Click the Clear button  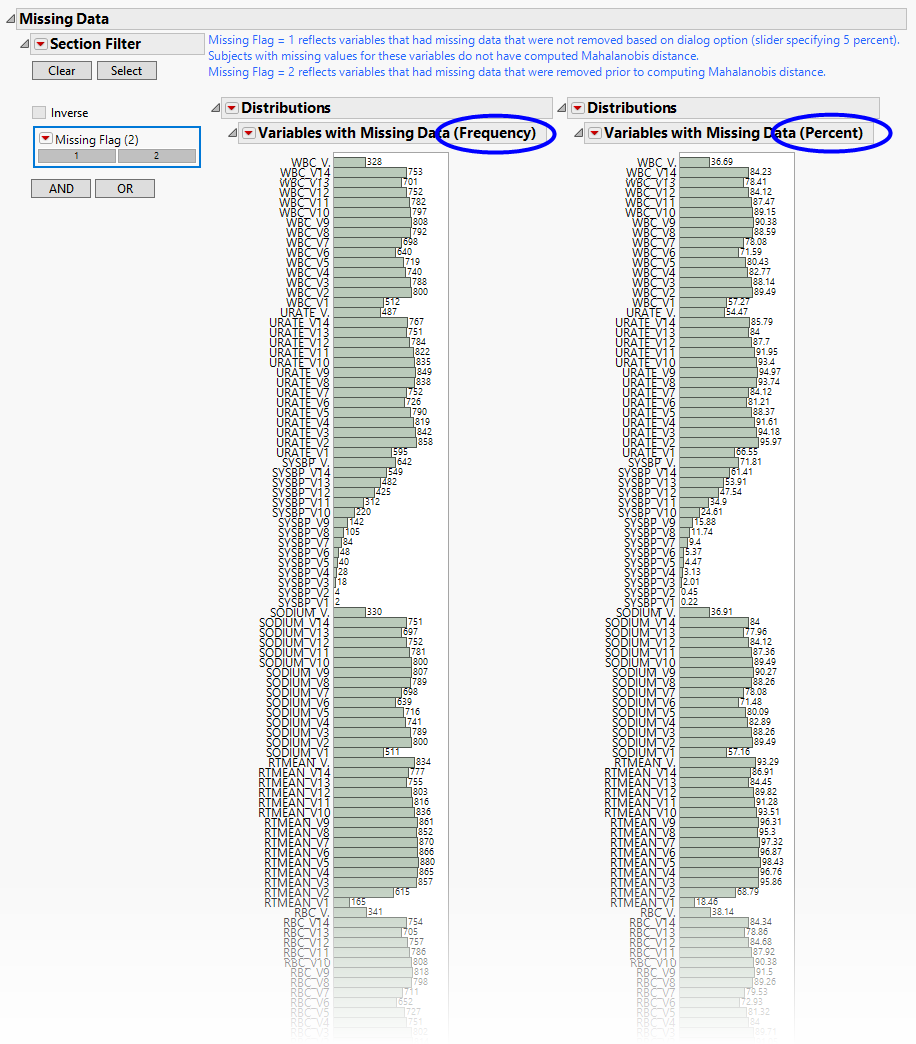[62, 71]
